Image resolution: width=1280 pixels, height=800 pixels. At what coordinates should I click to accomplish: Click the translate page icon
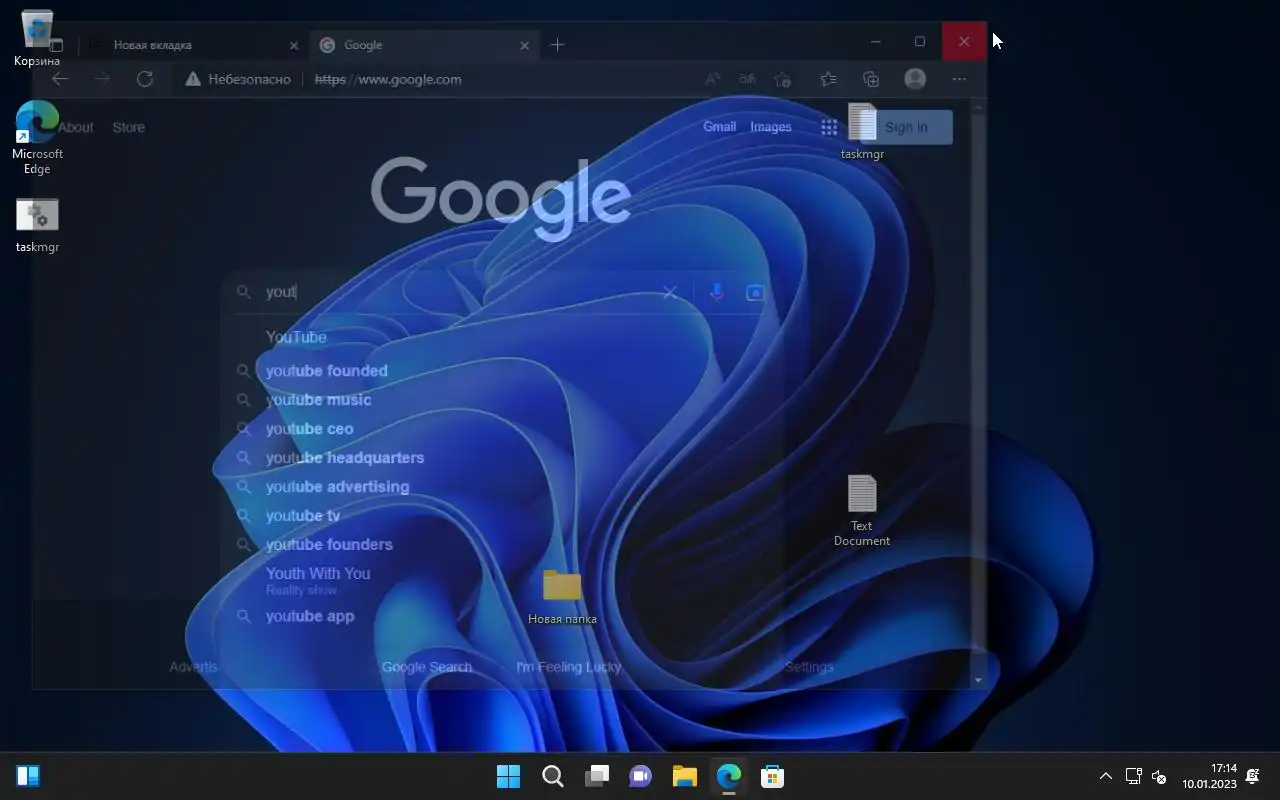click(x=747, y=79)
